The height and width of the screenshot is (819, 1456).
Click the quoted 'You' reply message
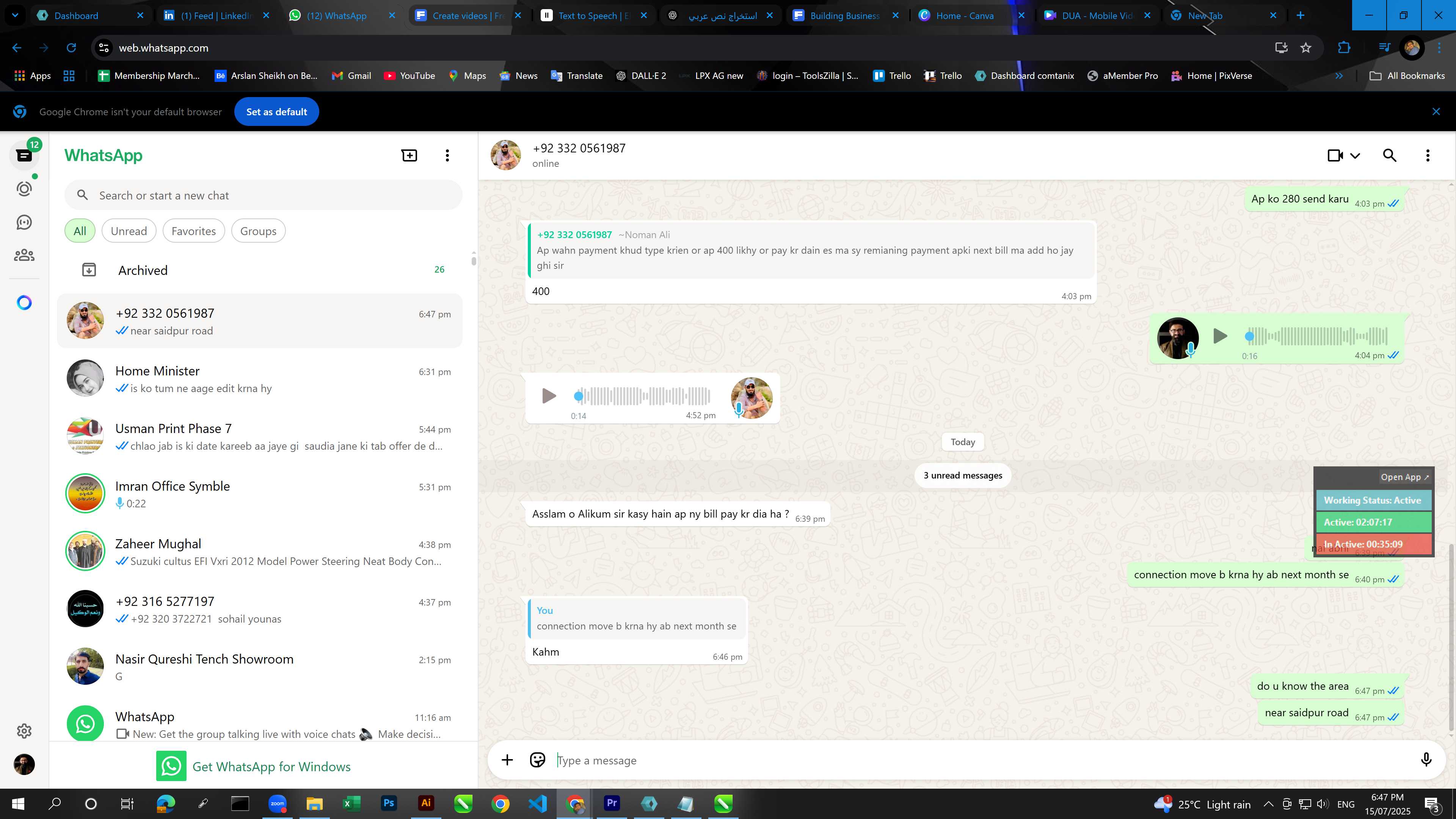[x=637, y=618]
